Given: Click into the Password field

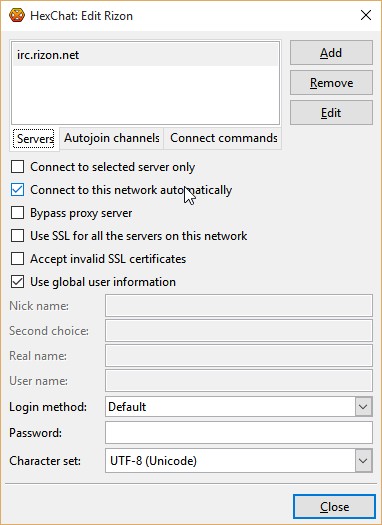Looking at the screenshot, I should pyautogui.click(x=239, y=433).
